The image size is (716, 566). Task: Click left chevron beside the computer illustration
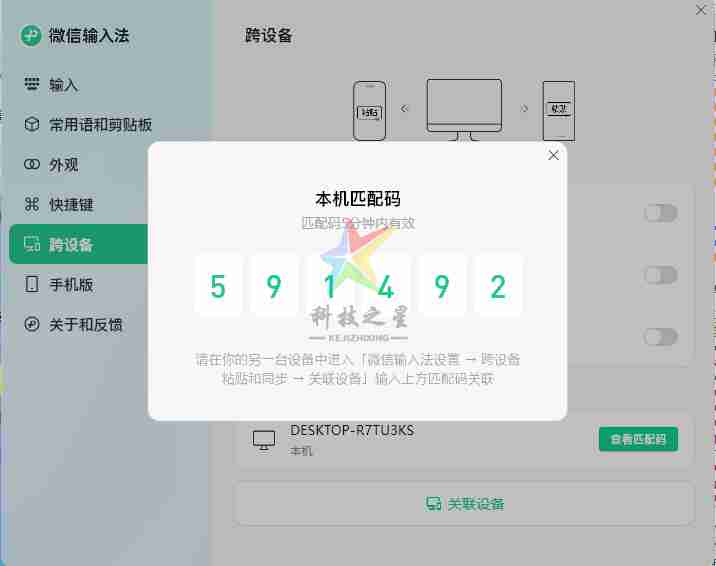coord(405,108)
